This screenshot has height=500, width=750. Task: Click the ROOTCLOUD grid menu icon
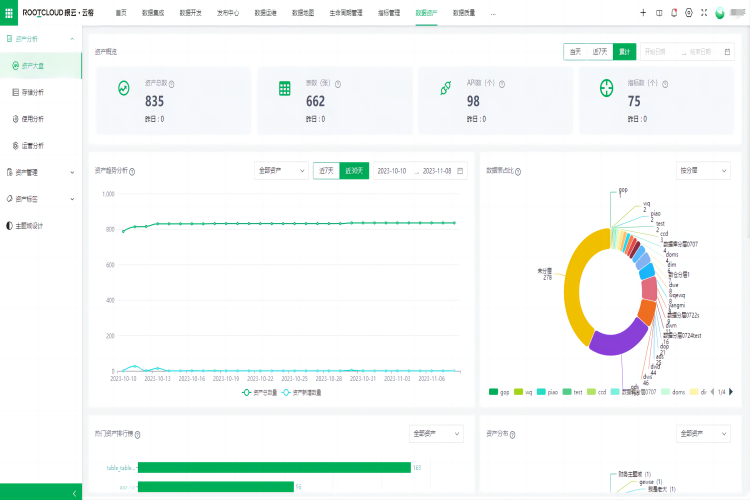point(9,12)
